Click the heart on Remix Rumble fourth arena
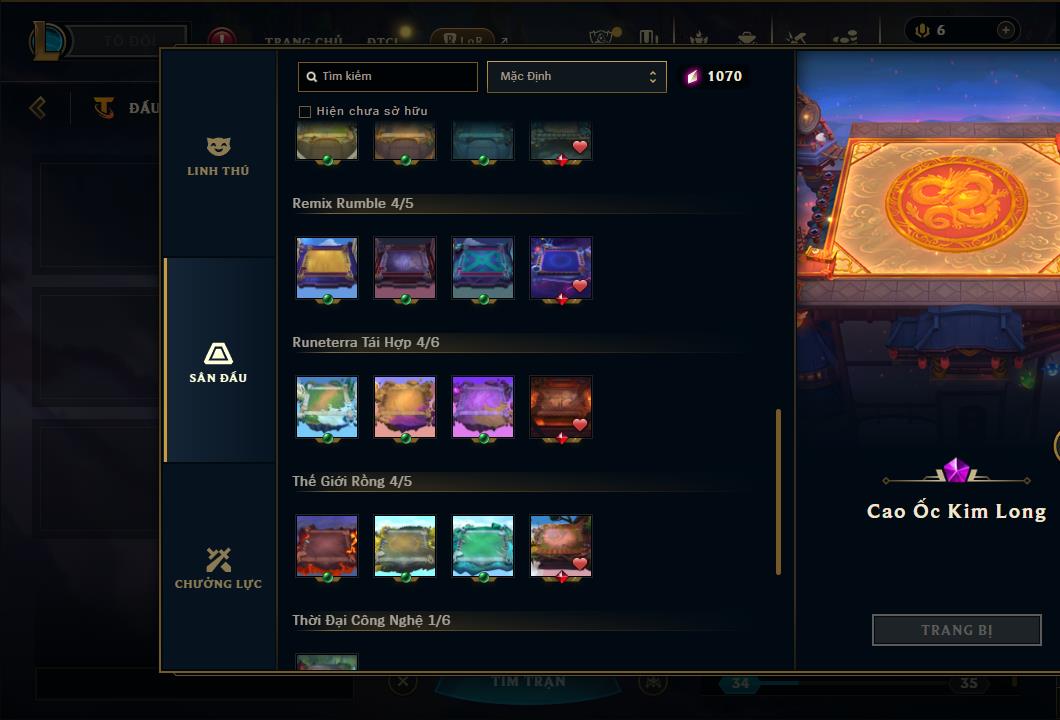This screenshot has height=720, width=1060. [x=580, y=285]
